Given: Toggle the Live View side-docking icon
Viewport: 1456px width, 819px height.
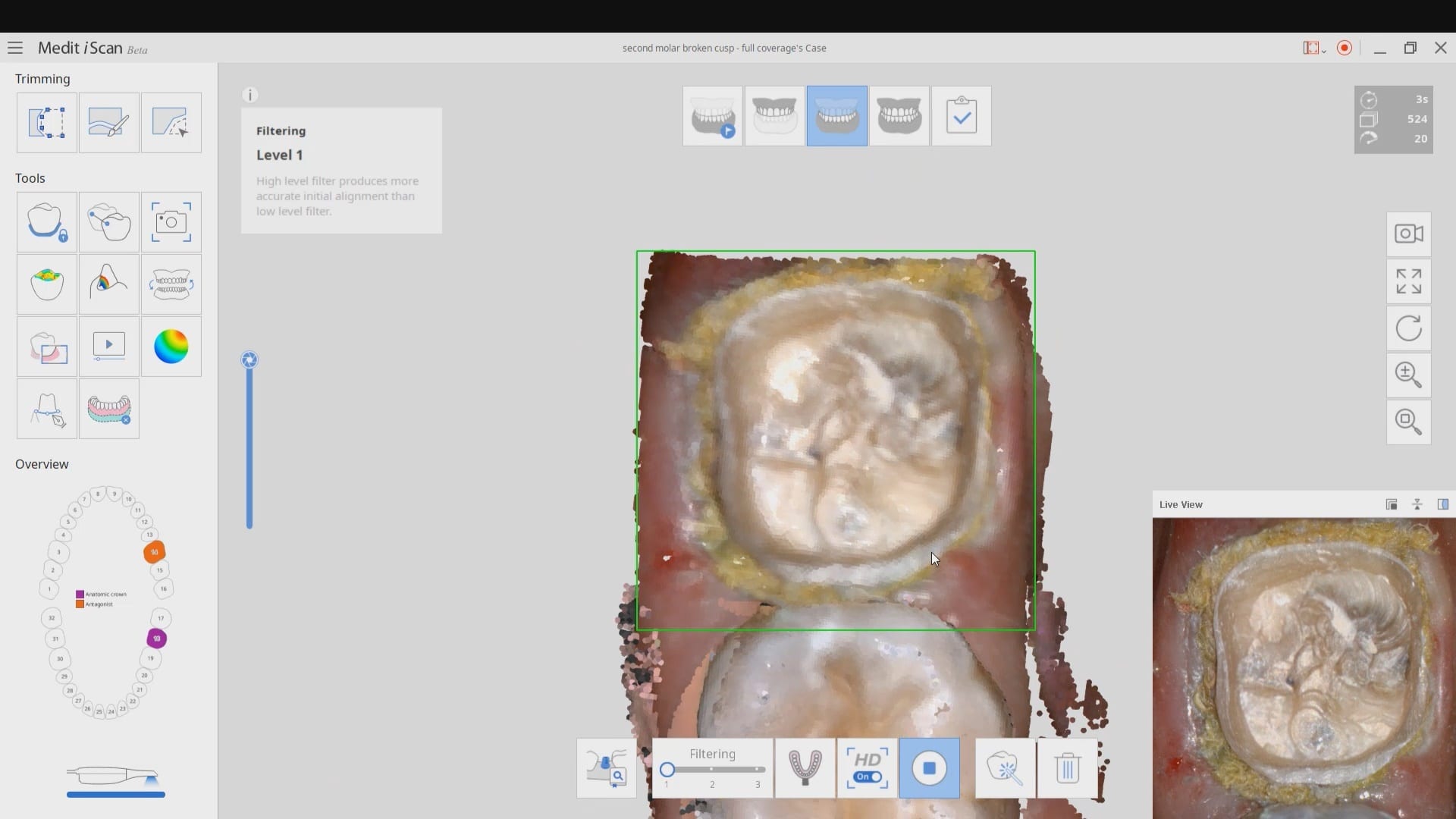Looking at the screenshot, I should pos(1442,504).
